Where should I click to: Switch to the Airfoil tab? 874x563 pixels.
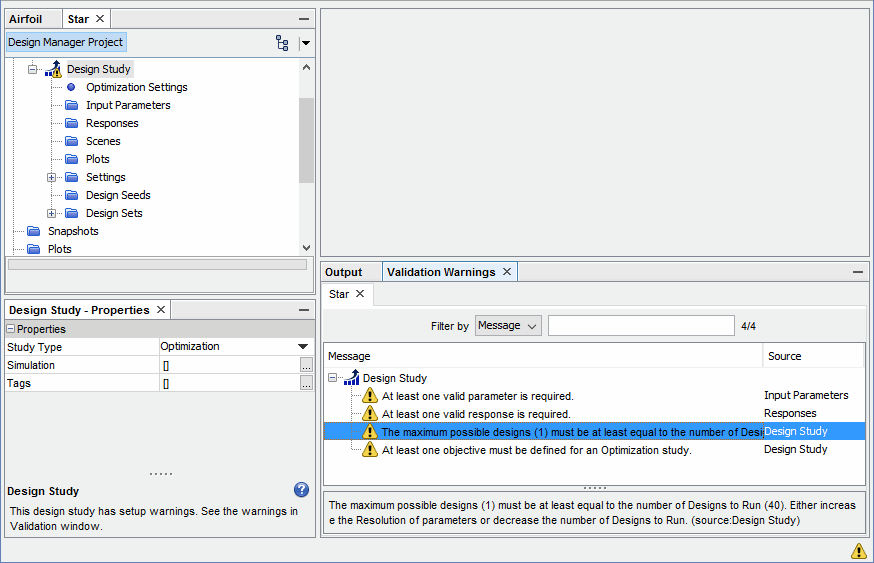[x=26, y=19]
